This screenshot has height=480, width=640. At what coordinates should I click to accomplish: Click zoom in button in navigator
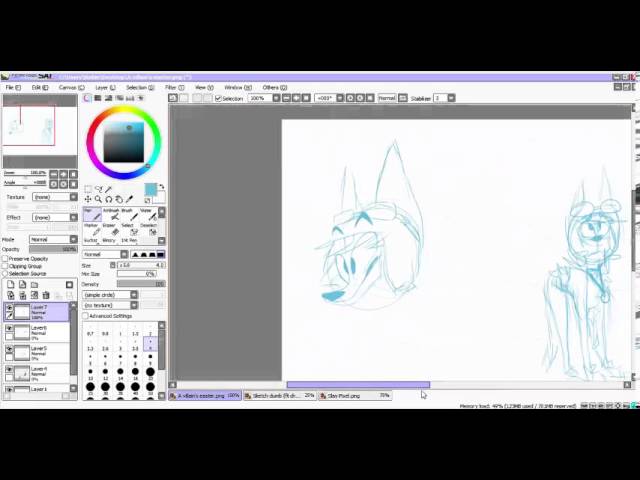(63, 174)
